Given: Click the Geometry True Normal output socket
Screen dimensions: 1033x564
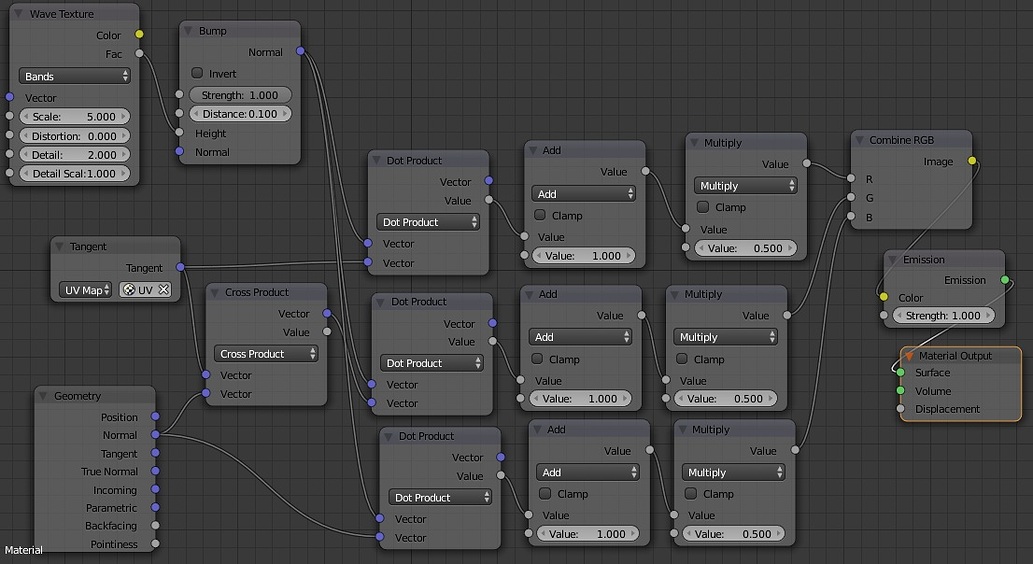Looking at the screenshot, I should (x=155, y=471).
